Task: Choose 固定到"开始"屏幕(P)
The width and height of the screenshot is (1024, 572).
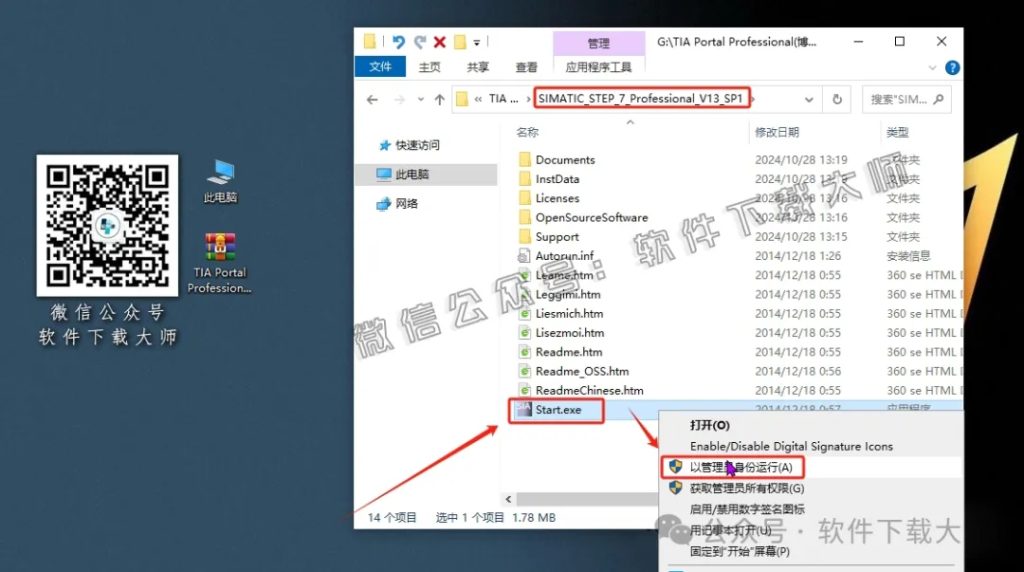Action: [740, 551]
